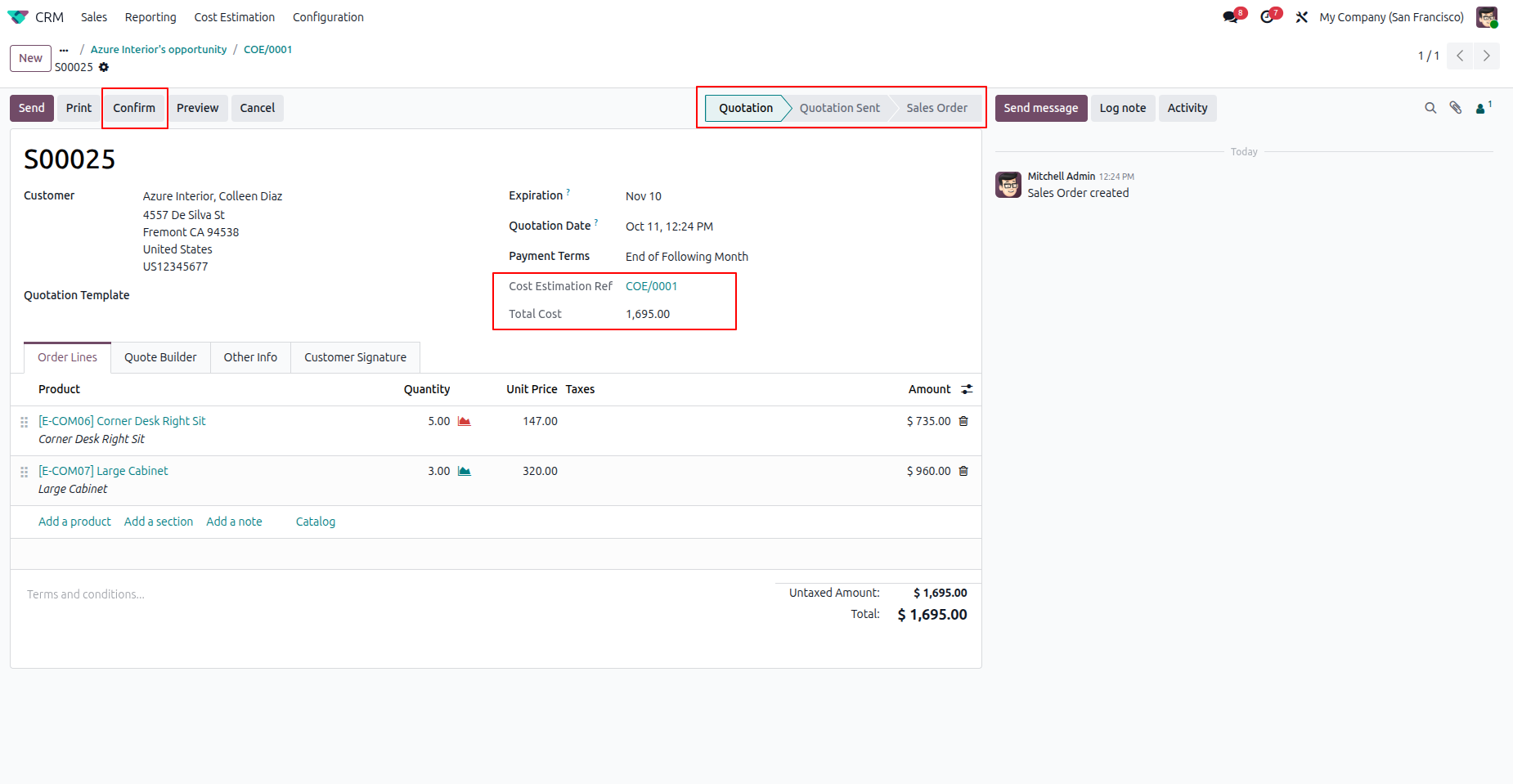Screen dimensions: 1513x784
Task: Open the COE/0001 cost estimation reference
Action: coord(652,286)
